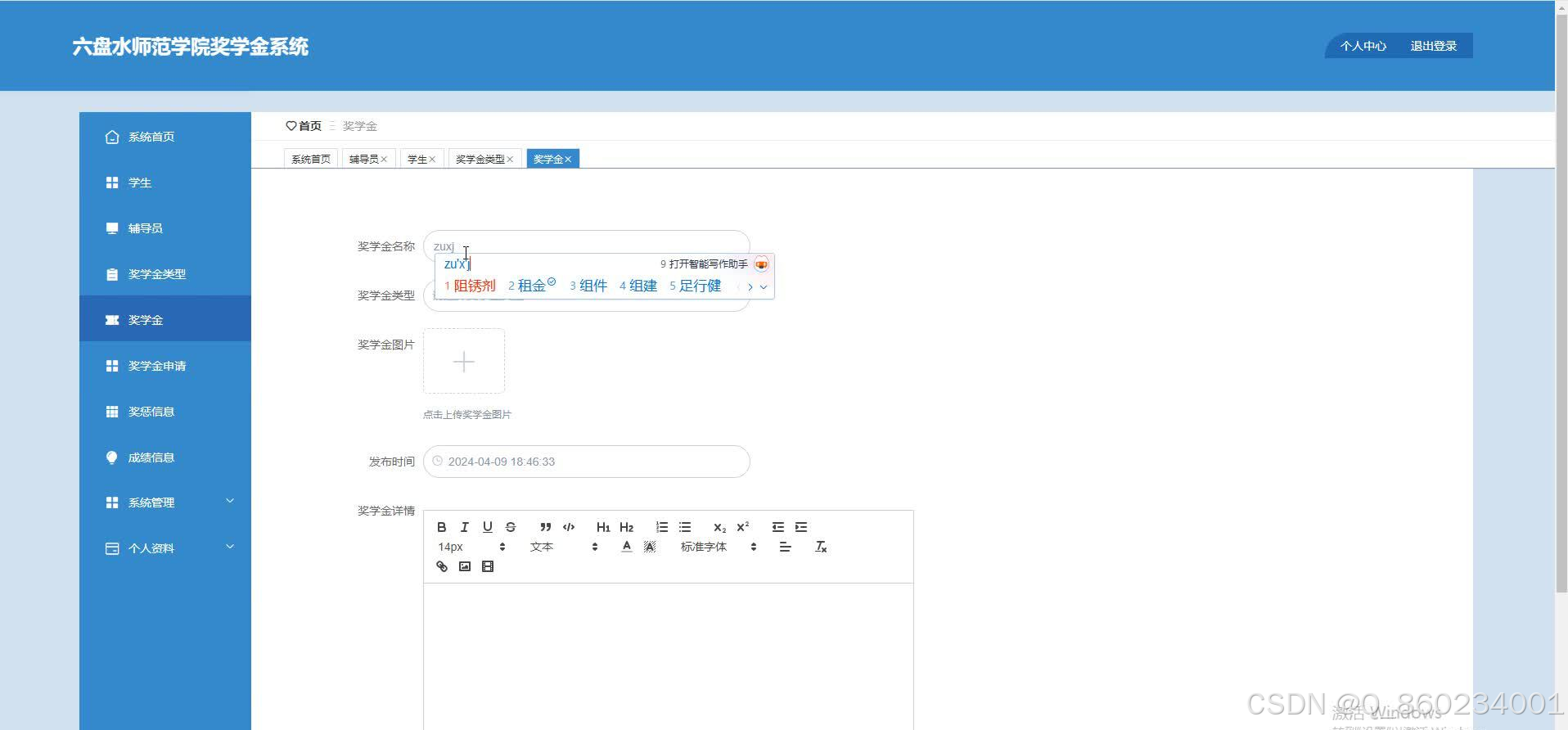Open 奖学金申请 in sidebar
This screenshot has width=1568, height=730.
[165, 366]
